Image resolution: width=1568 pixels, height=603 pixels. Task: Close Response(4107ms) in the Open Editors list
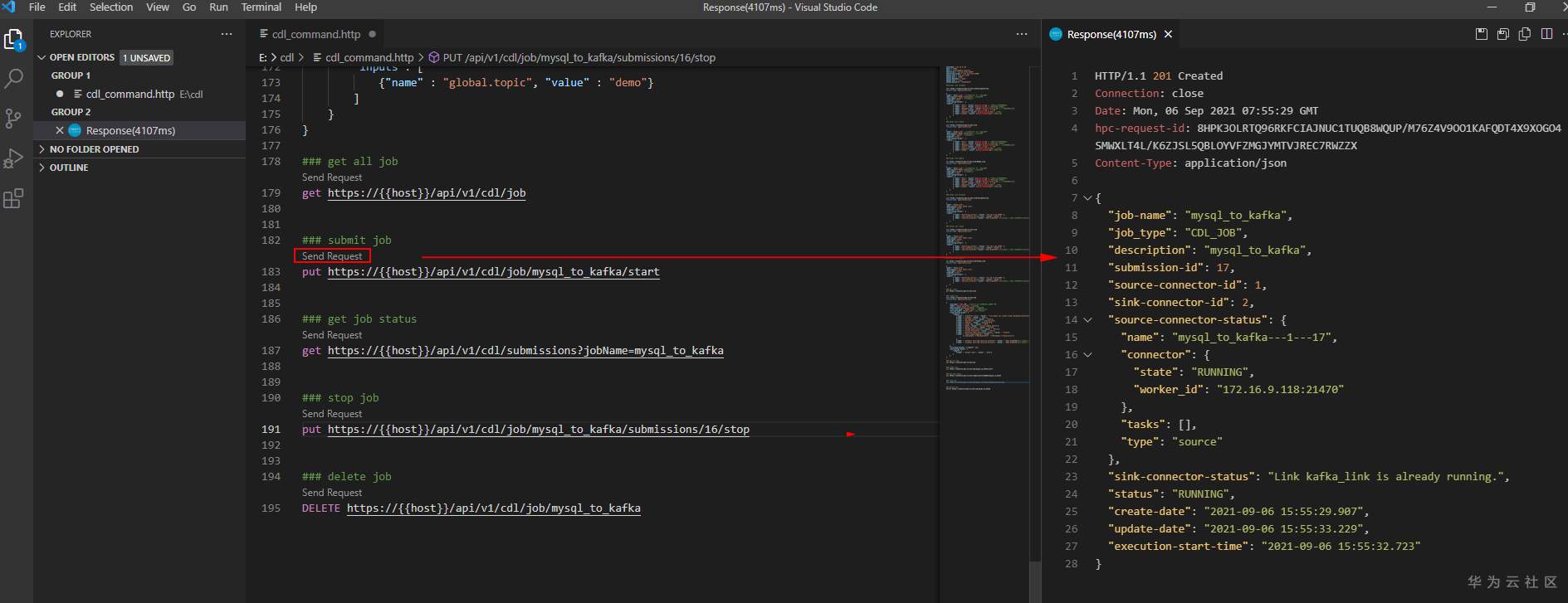[x=60, y=130]
